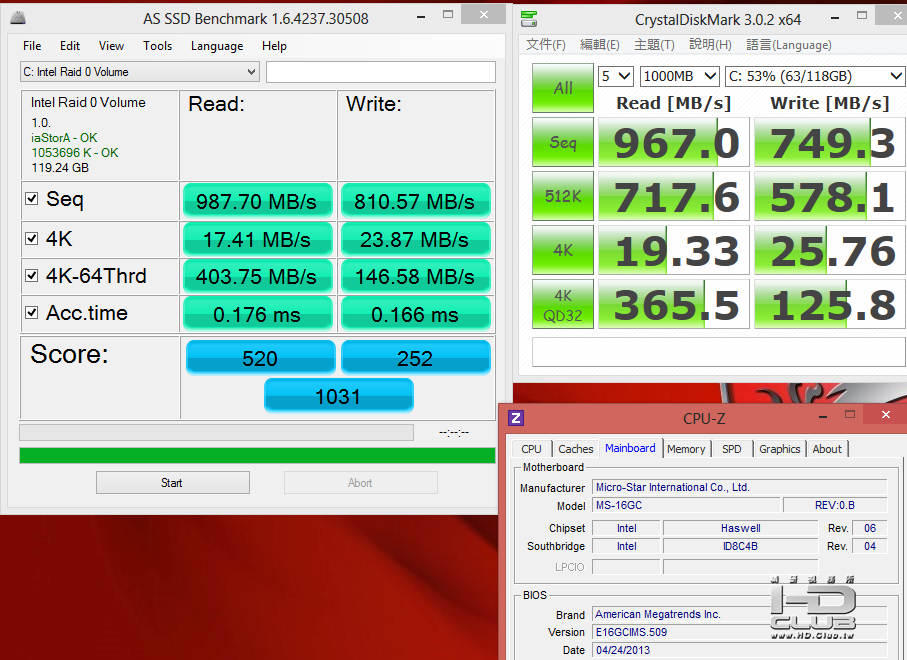Click the CrystalDiskMark comment field below results

click(718, 352)
